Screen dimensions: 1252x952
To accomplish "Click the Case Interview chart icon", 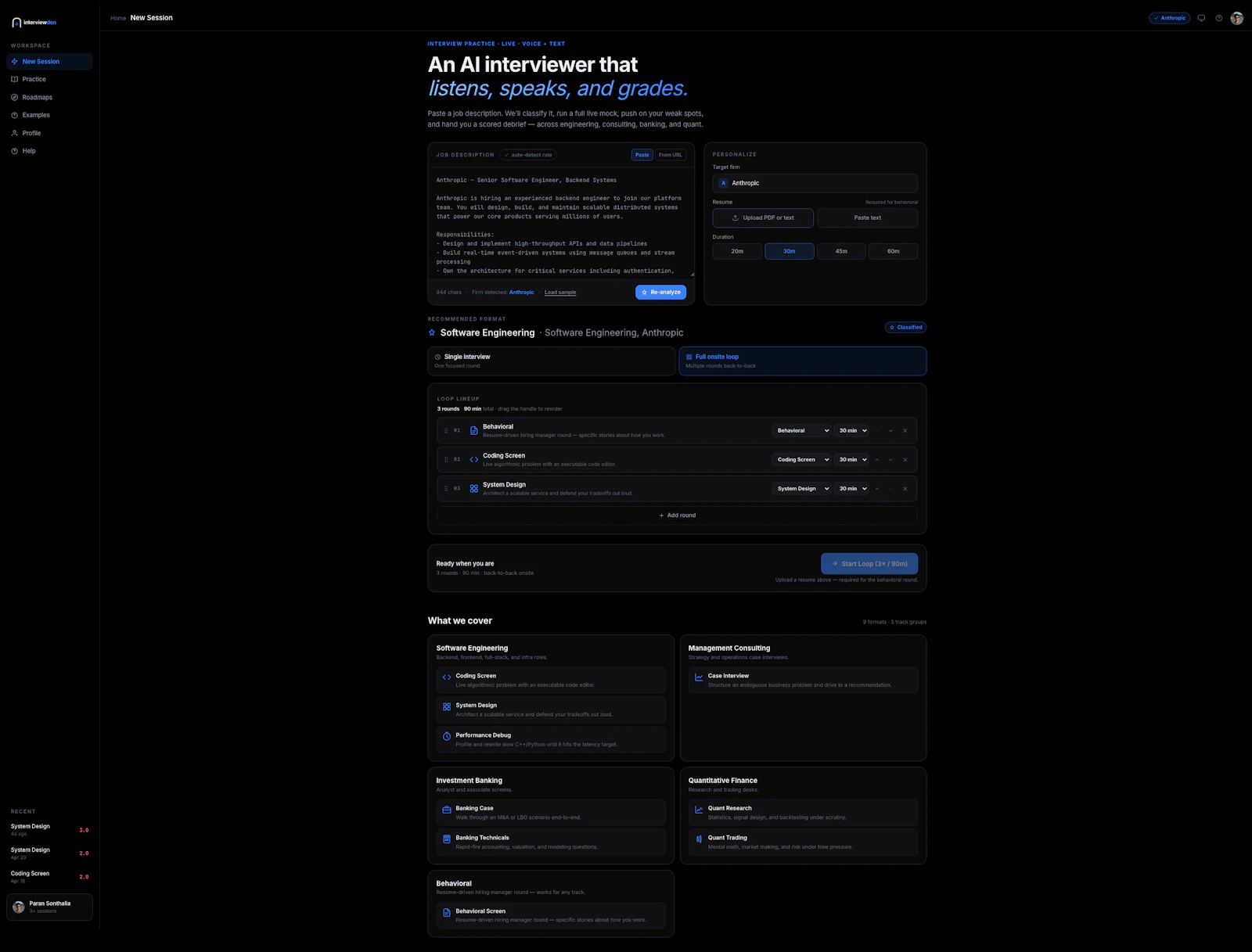I will [699, 677].
